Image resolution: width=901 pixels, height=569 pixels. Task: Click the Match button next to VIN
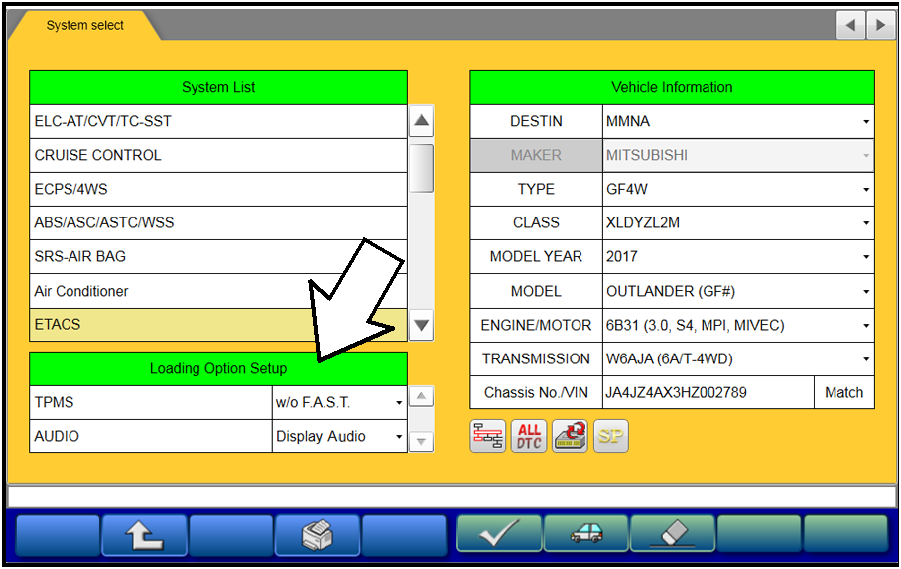click(843, 393)
